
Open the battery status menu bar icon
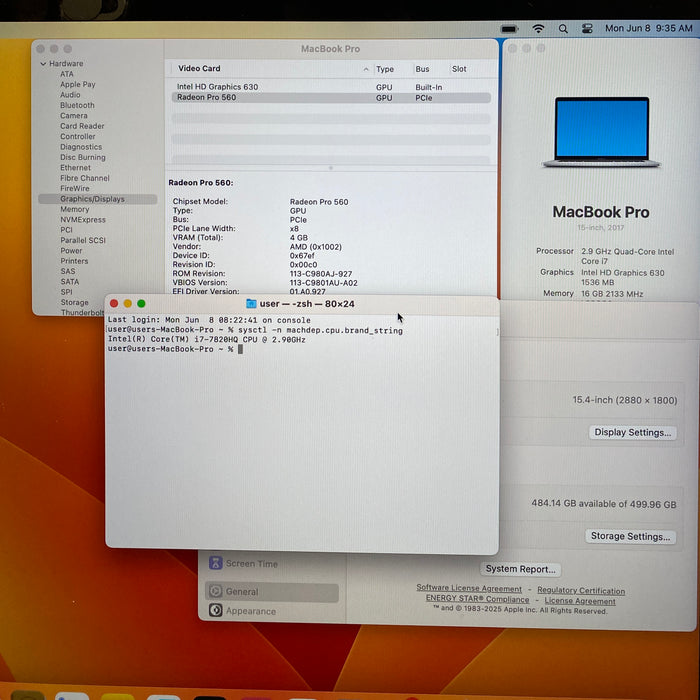click(508, 29)
